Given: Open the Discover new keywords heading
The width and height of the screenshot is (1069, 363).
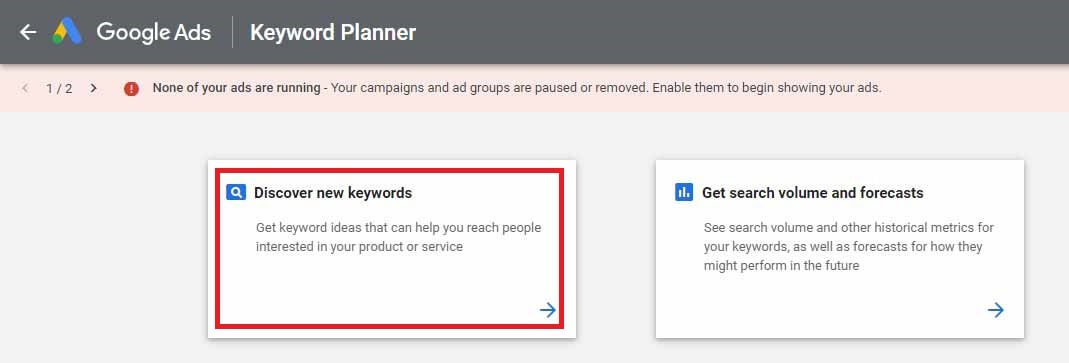Looking at the screenshot, I should coord(333,193).
